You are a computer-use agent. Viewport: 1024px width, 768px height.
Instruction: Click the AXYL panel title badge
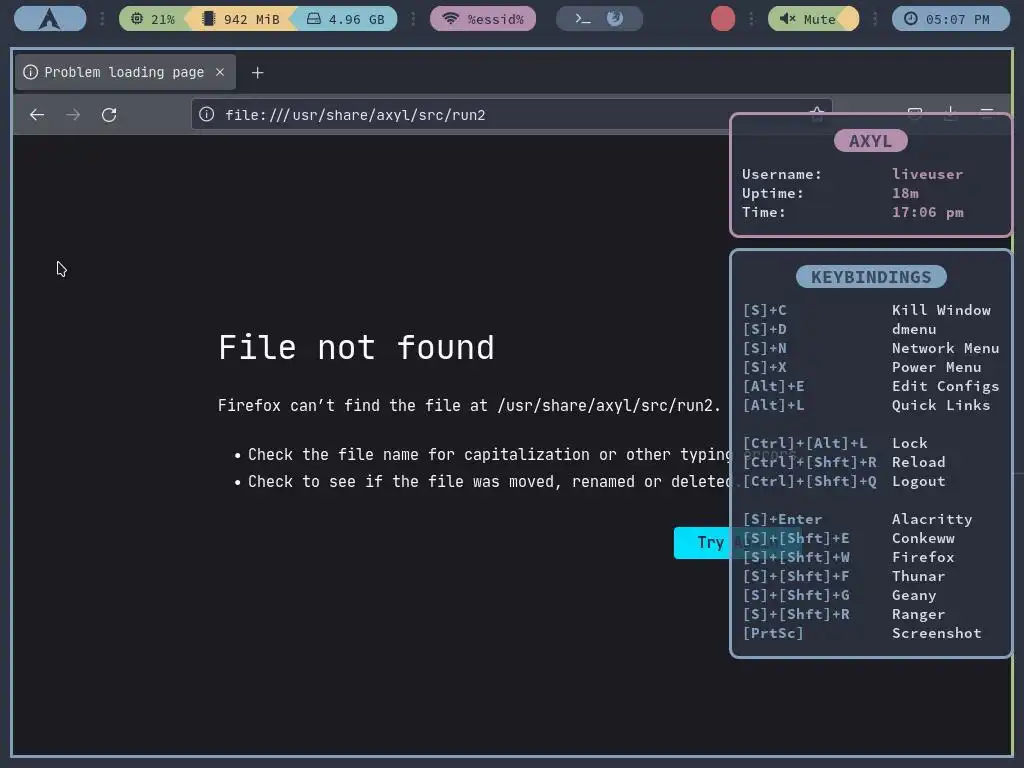871,140
